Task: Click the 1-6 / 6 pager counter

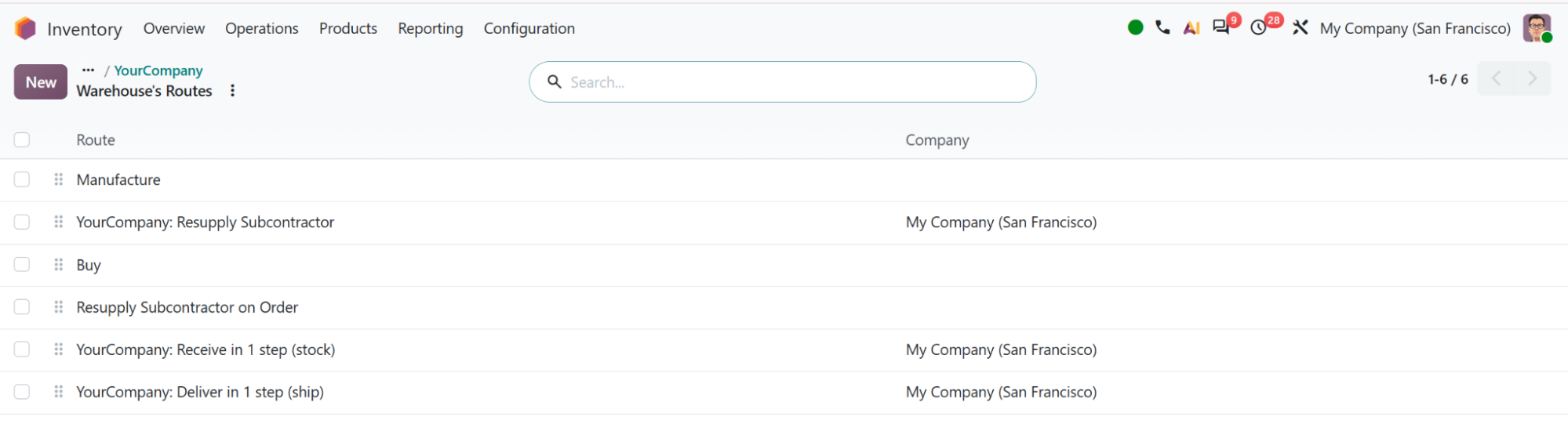Action: [x=1448, y=79]
